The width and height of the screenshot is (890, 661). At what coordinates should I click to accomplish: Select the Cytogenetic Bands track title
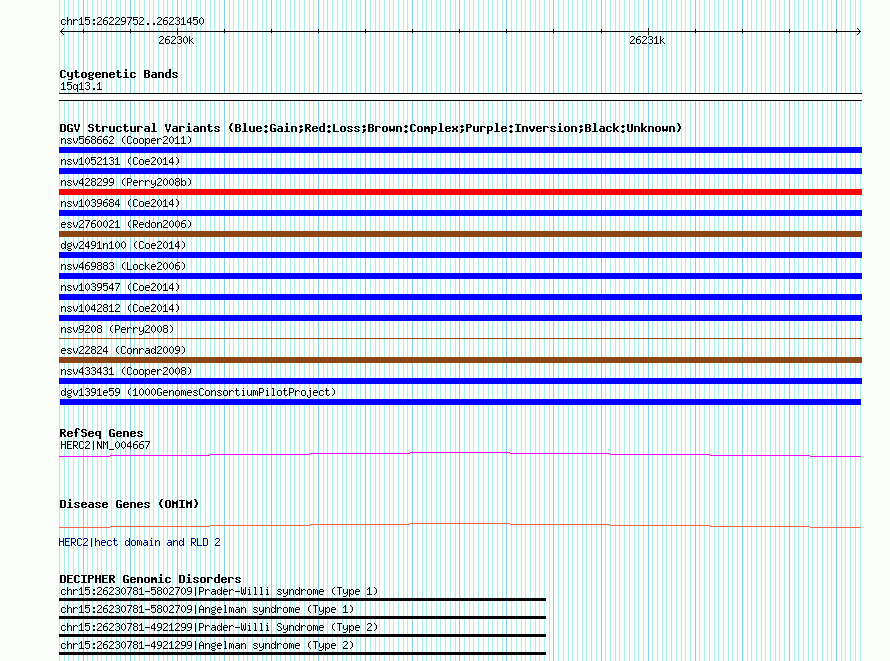tap(119, 74)
